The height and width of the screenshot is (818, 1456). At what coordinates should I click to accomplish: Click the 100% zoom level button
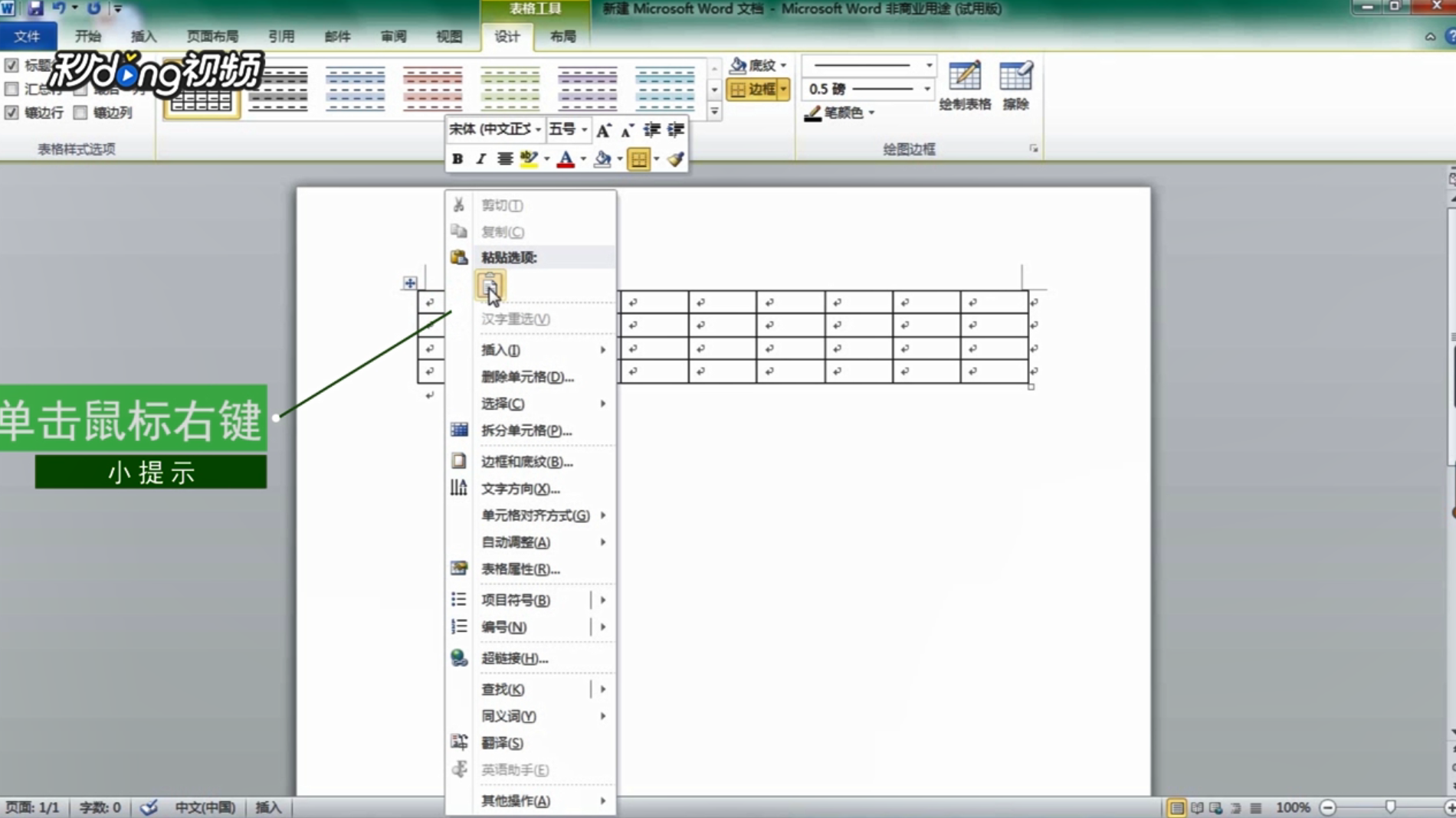point(1293,807)
